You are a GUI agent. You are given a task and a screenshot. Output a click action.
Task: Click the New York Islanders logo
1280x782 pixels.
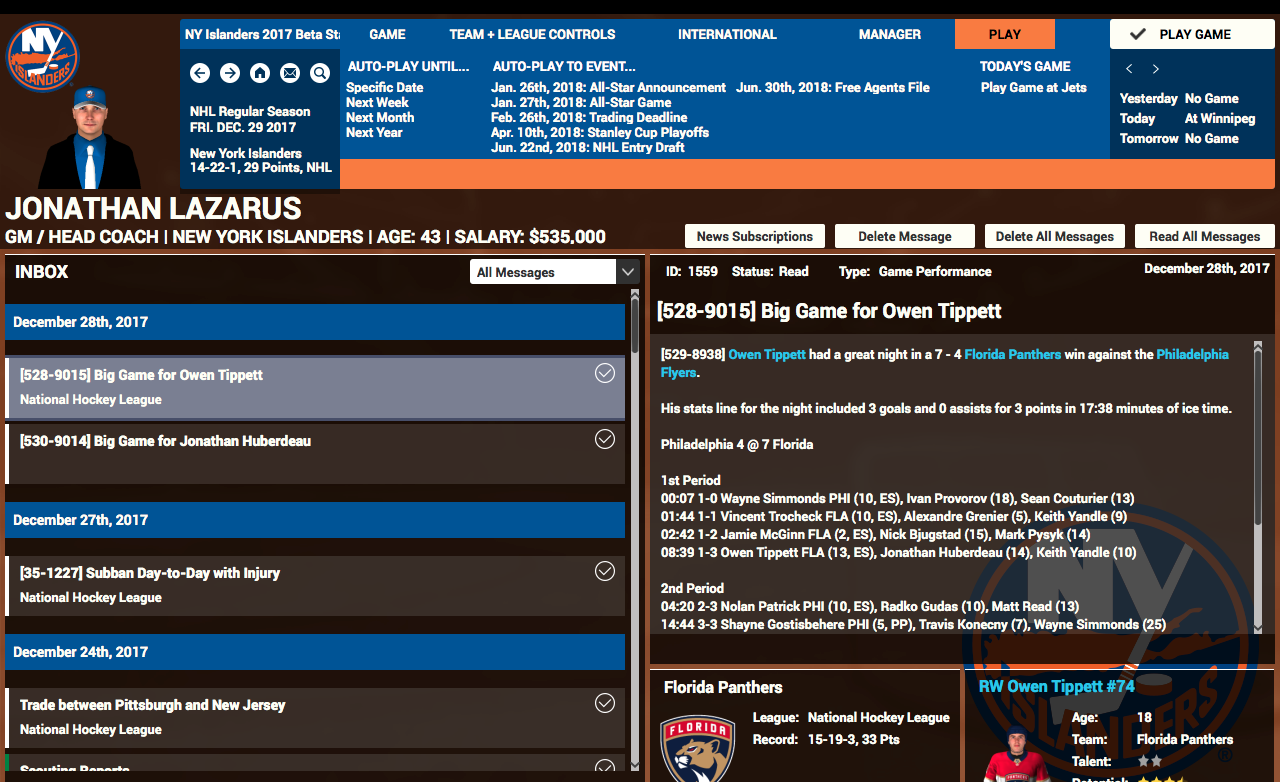tap(43, 57)
